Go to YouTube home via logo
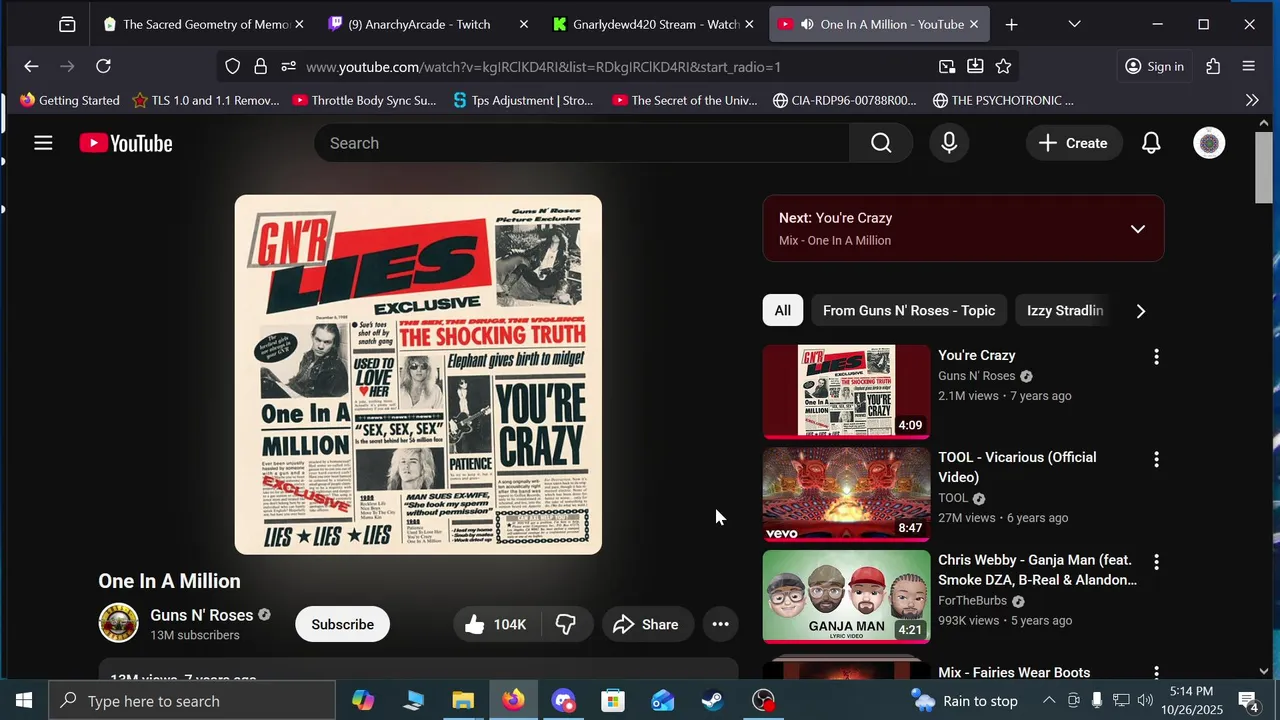The height and width of the screenshot is (720, 1280). point(126,143)
